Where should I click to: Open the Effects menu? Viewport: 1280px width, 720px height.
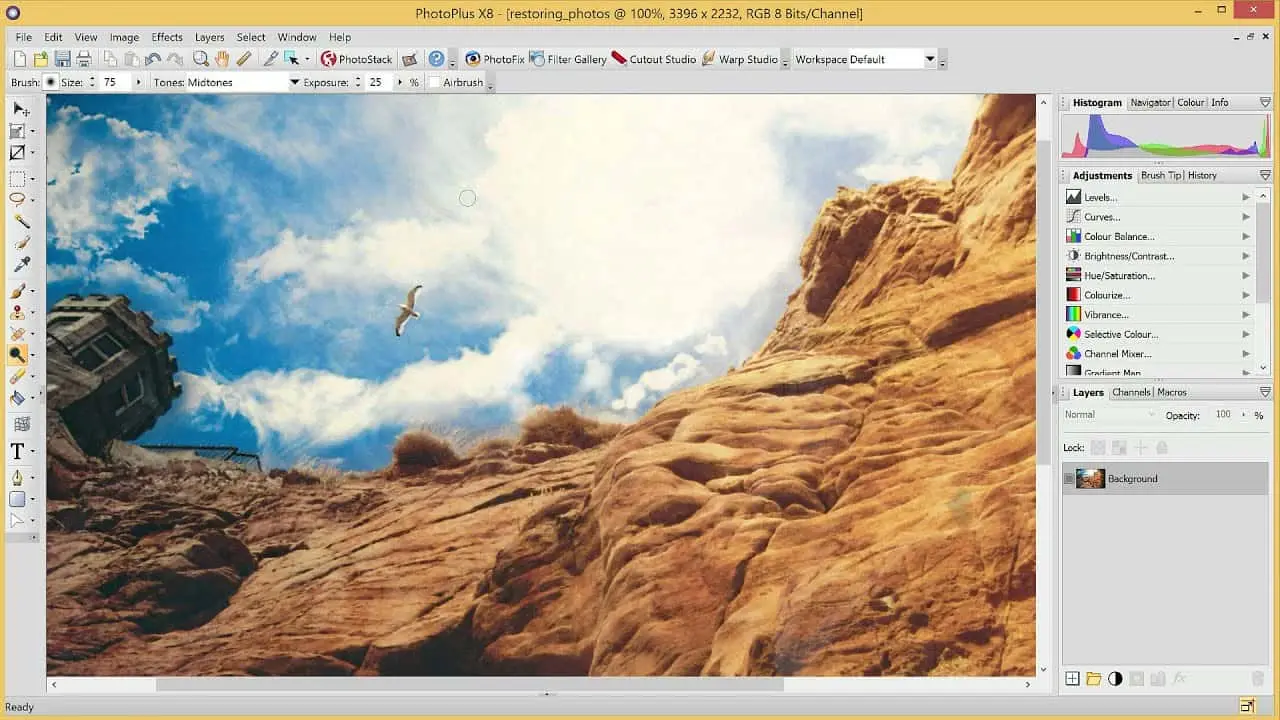[167, 37]
